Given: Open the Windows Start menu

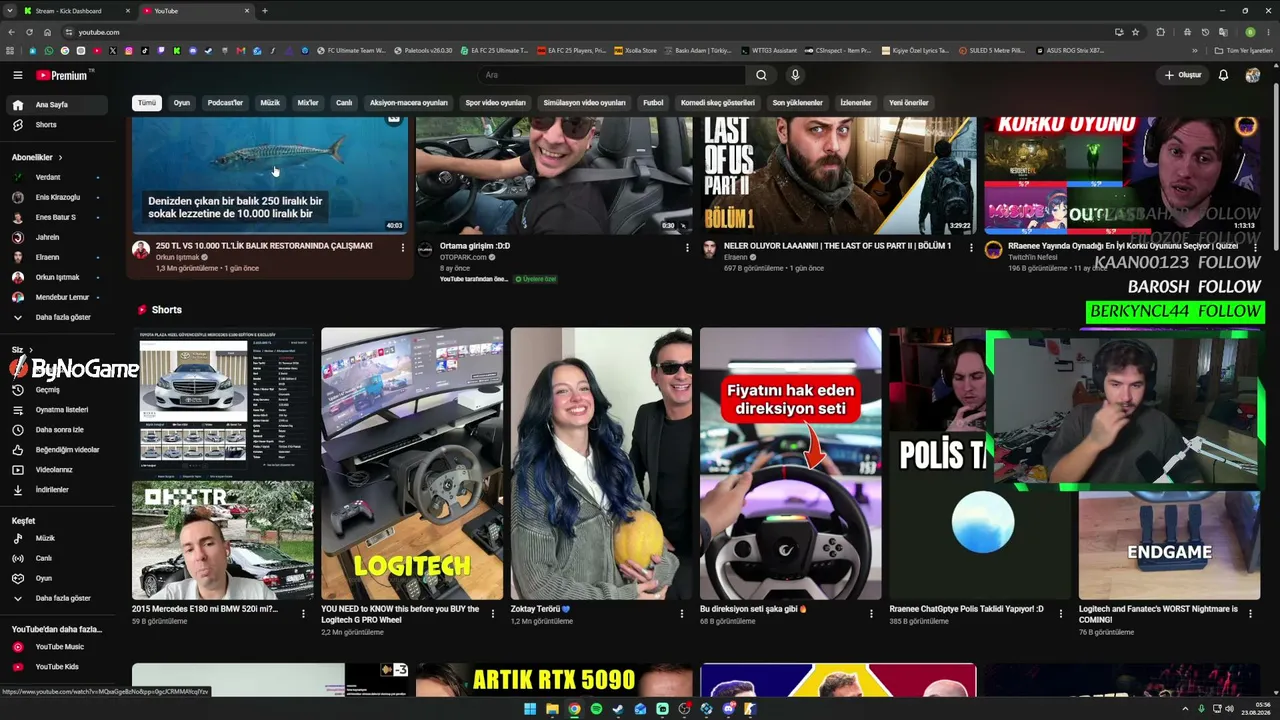Looking at the screenshot, I should [530, 709].
